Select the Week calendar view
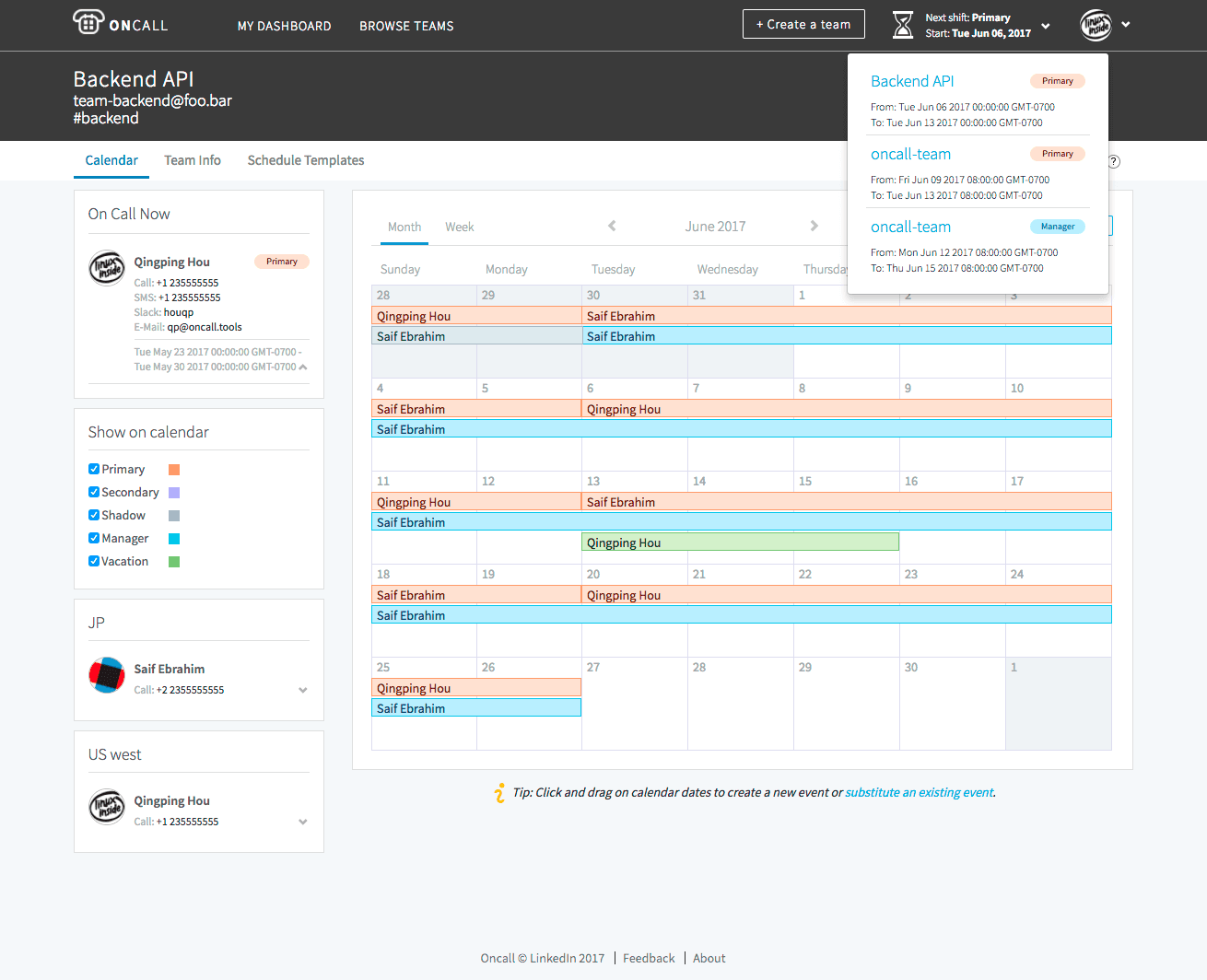 pos(459,227)
